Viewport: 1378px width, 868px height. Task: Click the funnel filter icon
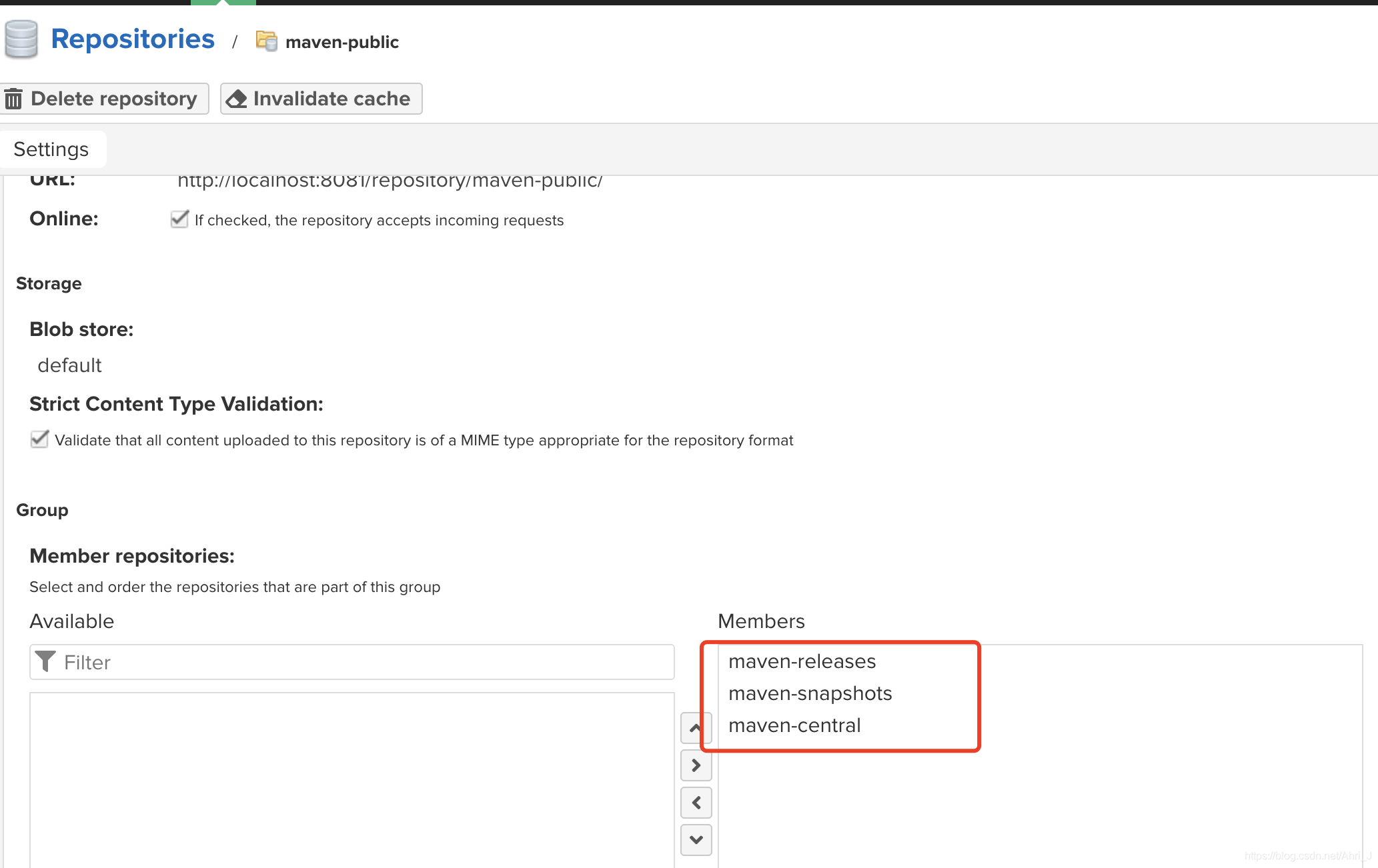[x=45, y=661]
